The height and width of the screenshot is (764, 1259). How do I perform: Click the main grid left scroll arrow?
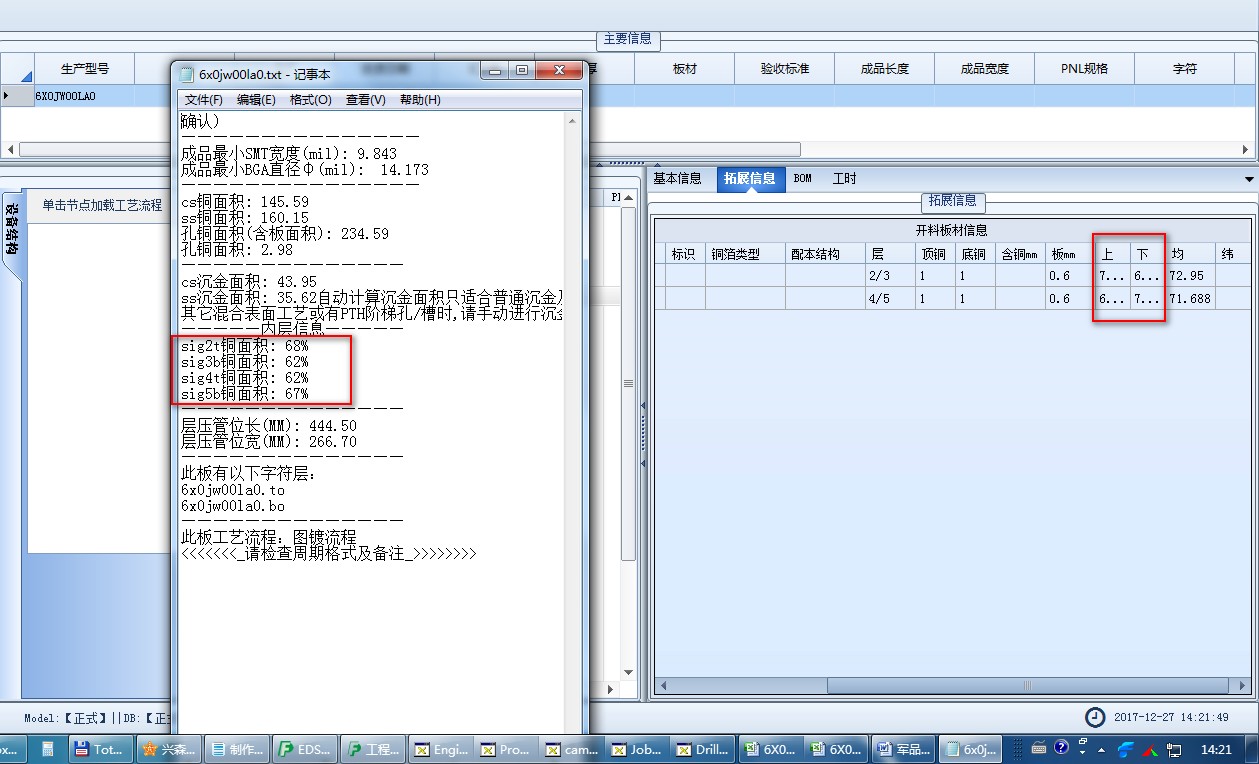pyautogui.click(x=11, y=150)
